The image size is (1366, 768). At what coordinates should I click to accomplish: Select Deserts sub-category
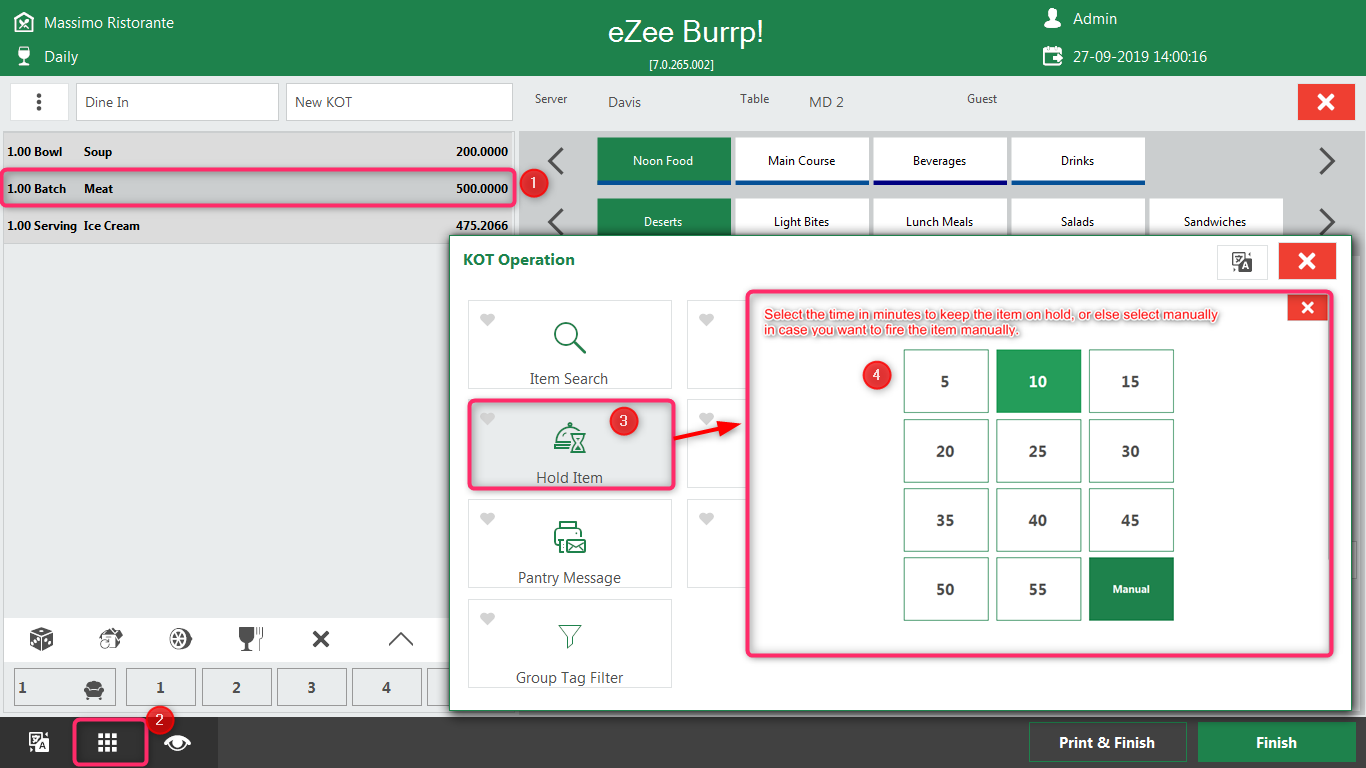pyautogui.click(x=663, y=218)
